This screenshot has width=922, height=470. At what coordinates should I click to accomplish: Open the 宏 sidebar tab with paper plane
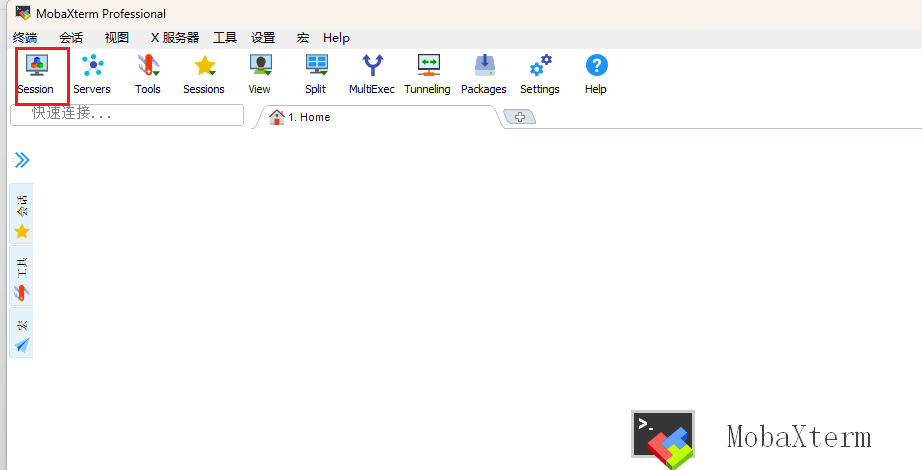(x=22, y=332)
